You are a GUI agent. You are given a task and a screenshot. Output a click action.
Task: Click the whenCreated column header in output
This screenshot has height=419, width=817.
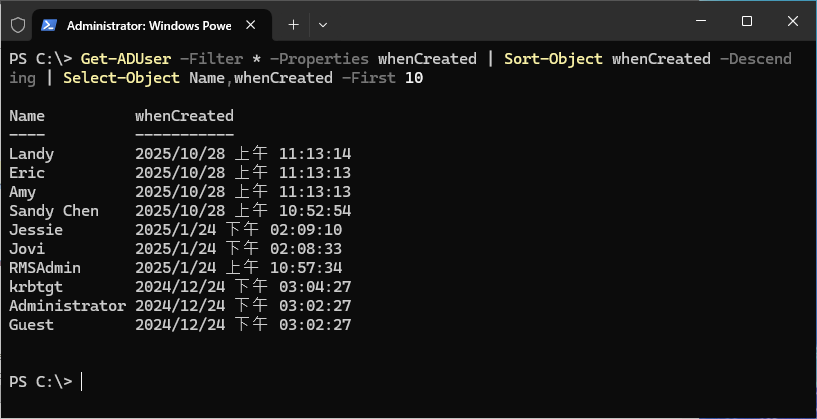[x=184, y=116]
